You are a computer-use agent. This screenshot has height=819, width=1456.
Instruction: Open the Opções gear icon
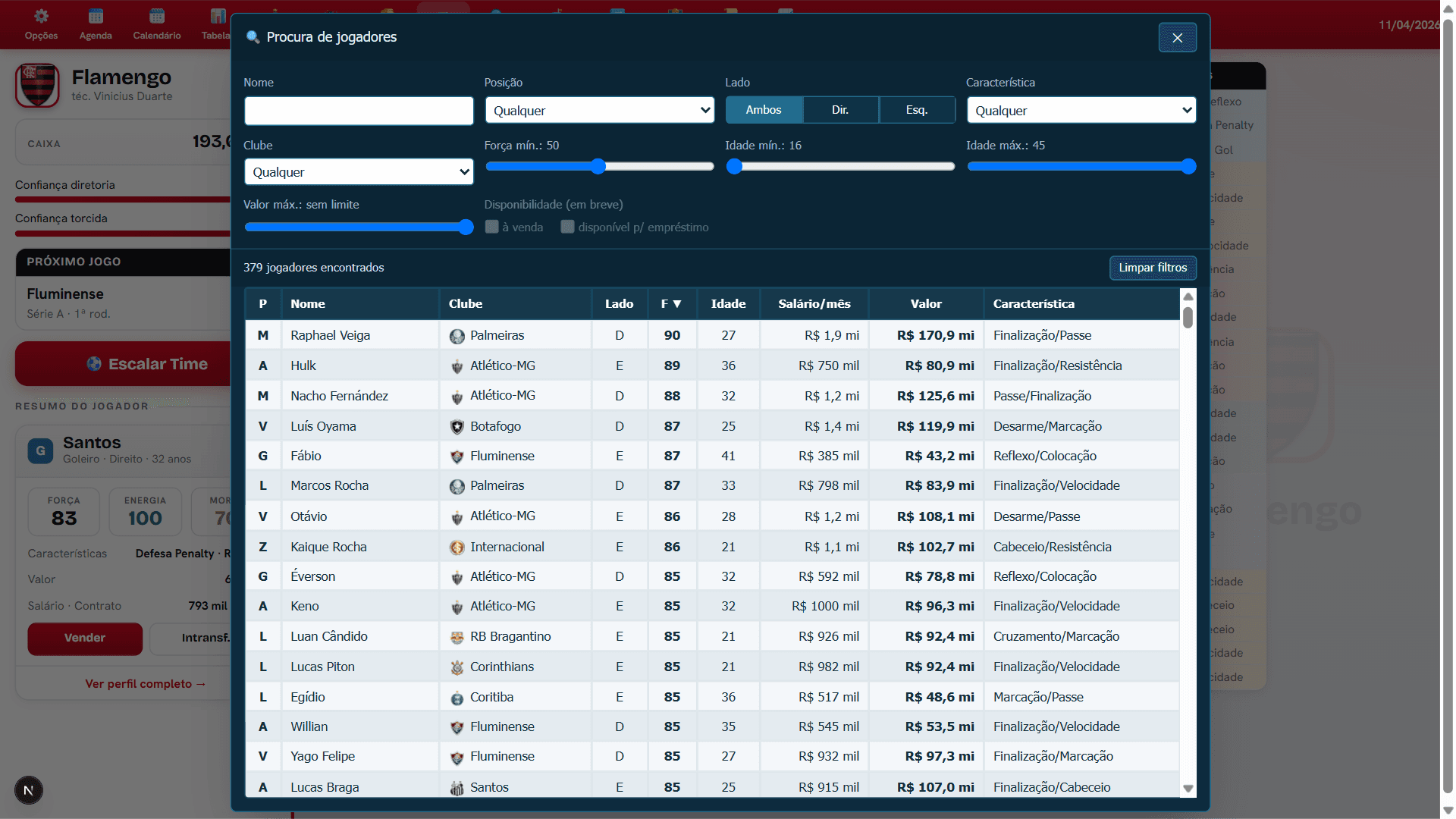tap(41, 16)
